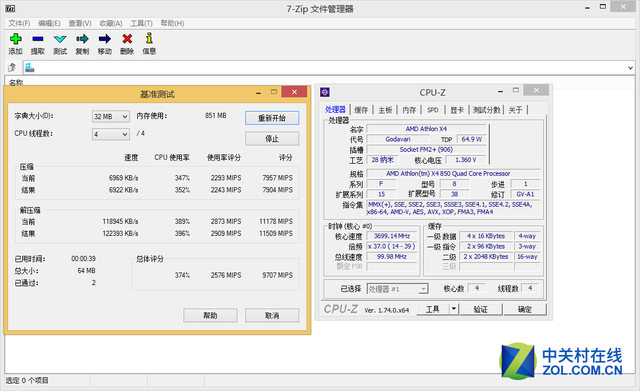Switch to the CPU-Z About (关于) tab
640x391 pixels.
click(516, 110)
